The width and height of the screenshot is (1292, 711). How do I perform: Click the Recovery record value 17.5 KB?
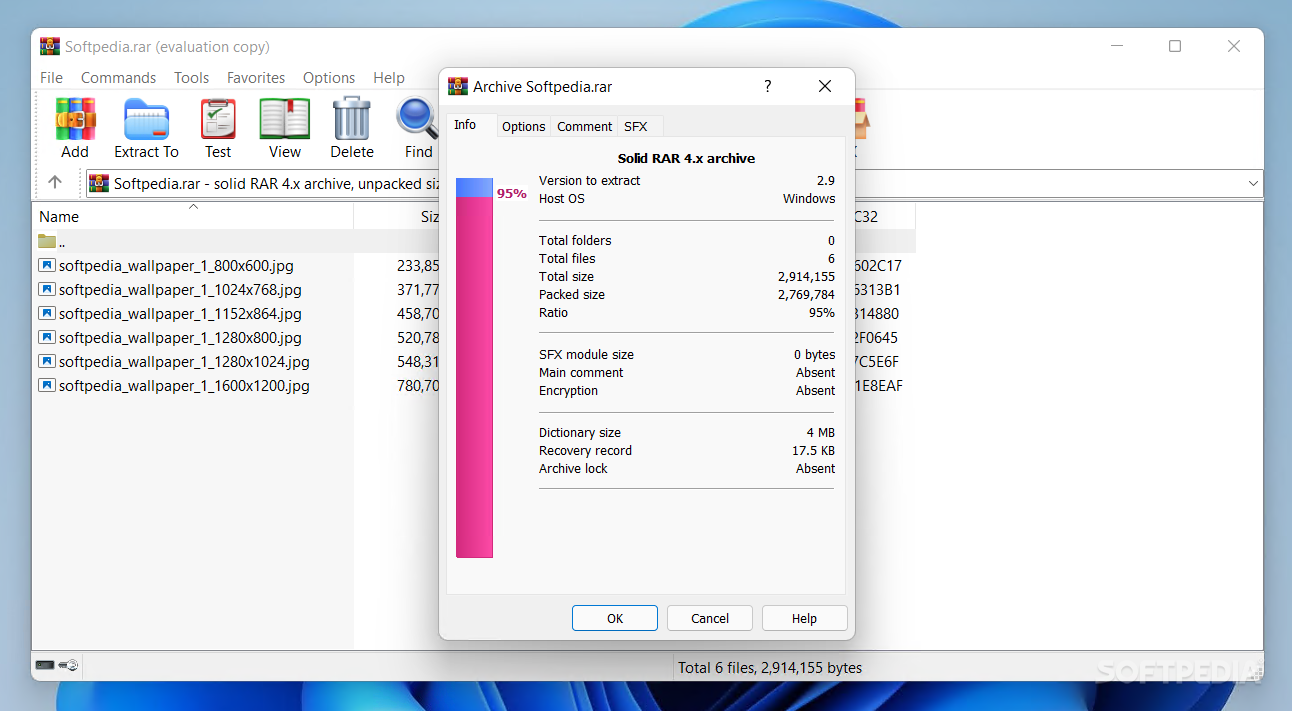[x=813, y=450]
